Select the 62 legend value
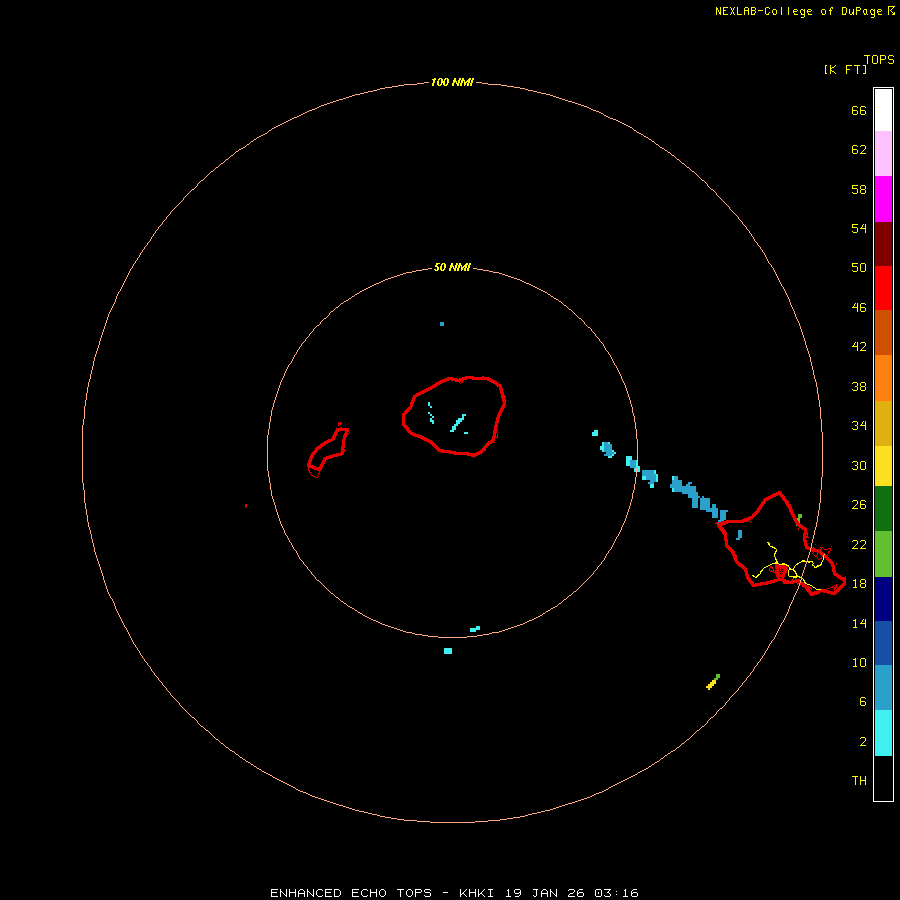Screen dimensions: 900x900 859,150
